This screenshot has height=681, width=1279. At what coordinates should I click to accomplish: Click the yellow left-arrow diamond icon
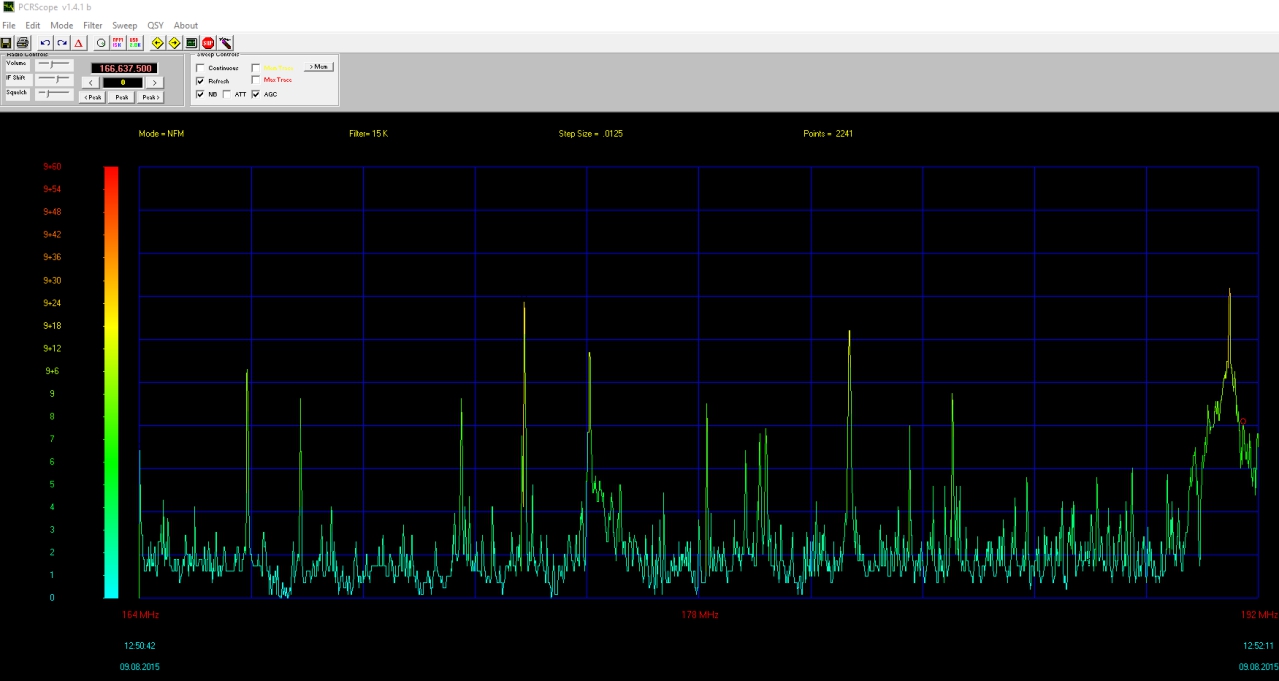point(157,43)
